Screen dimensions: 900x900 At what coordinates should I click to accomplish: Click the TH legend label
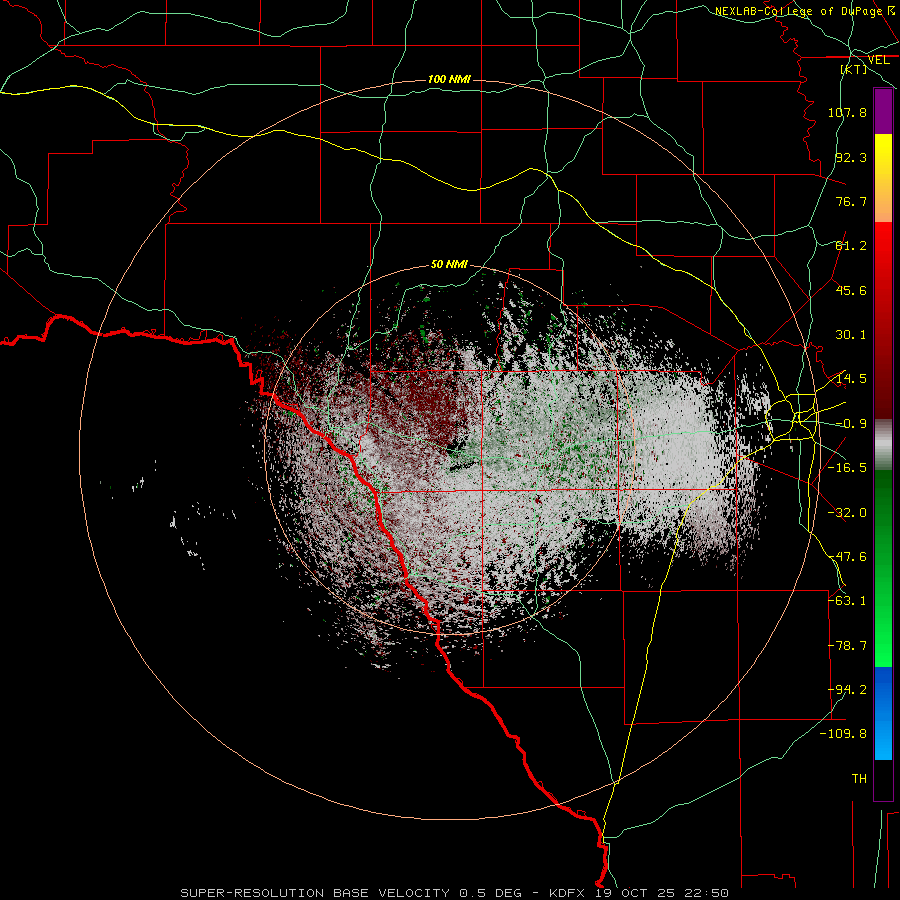click(859, 779)
